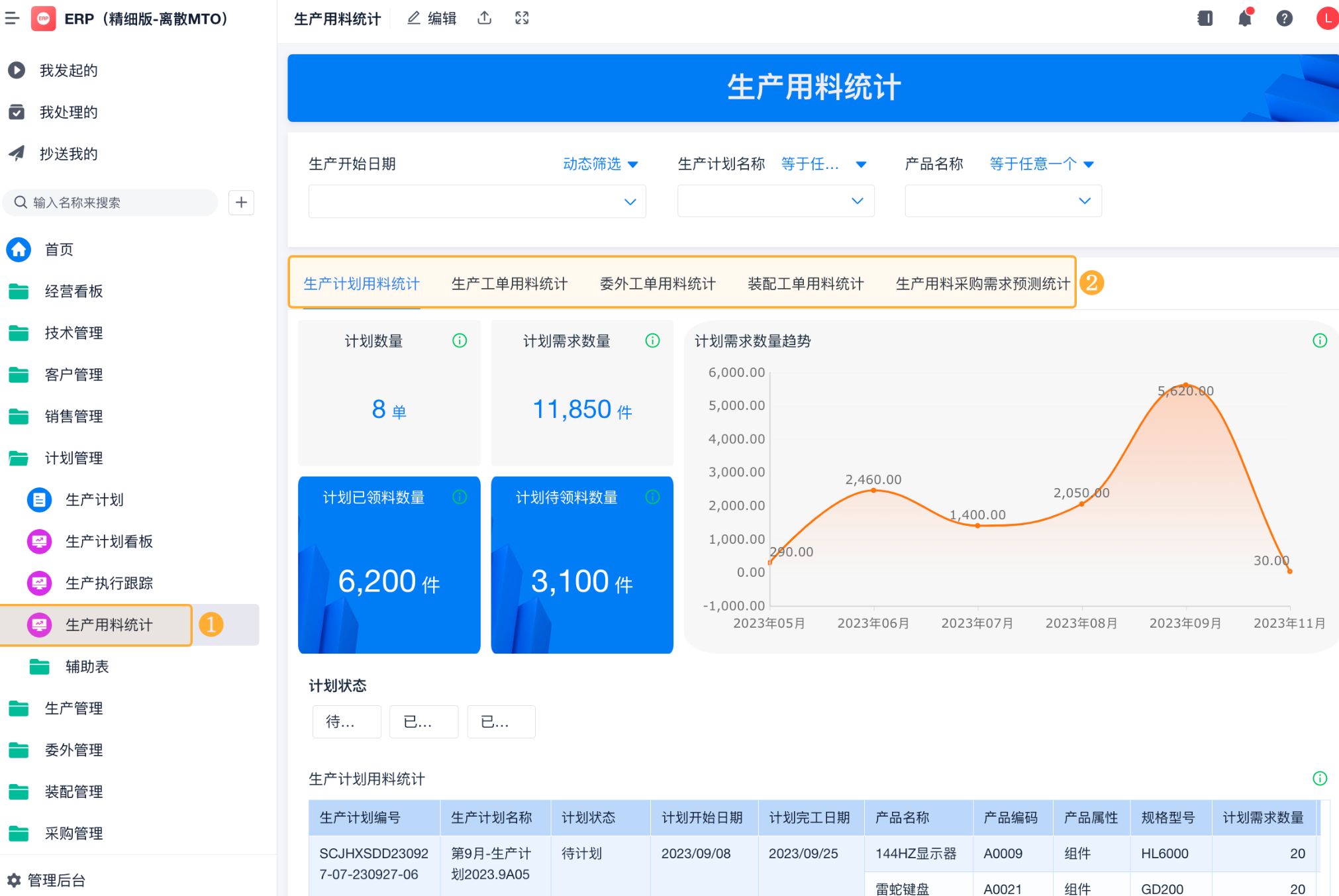This screenshot has width=1339, height=896.
Task: Click the plus button beside search box
Action: [241, 202]
